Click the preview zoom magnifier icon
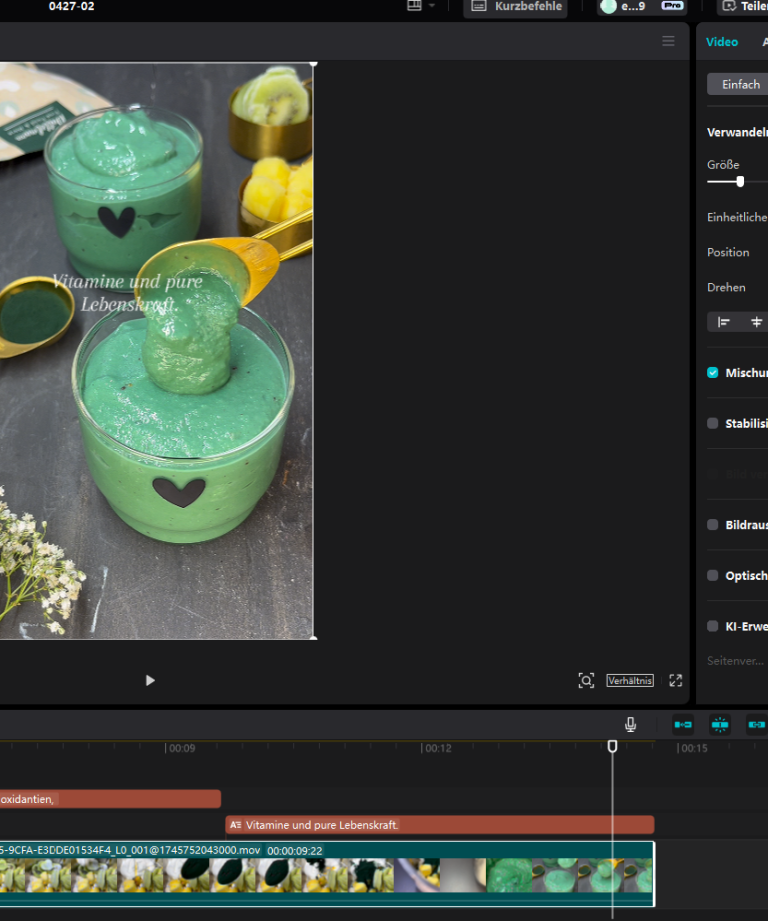Viewport: 768px width, 921px height. click(x=586, y=680)
